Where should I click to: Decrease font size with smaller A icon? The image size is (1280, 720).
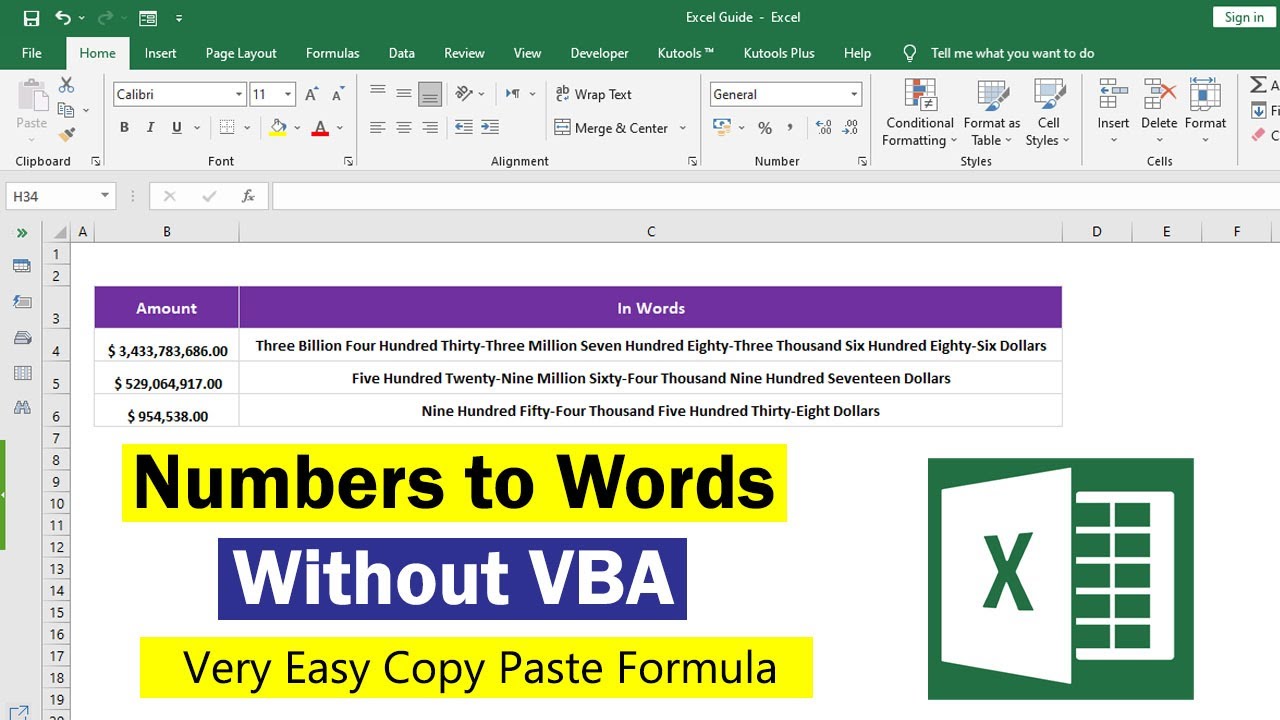(x=338, y=94)
